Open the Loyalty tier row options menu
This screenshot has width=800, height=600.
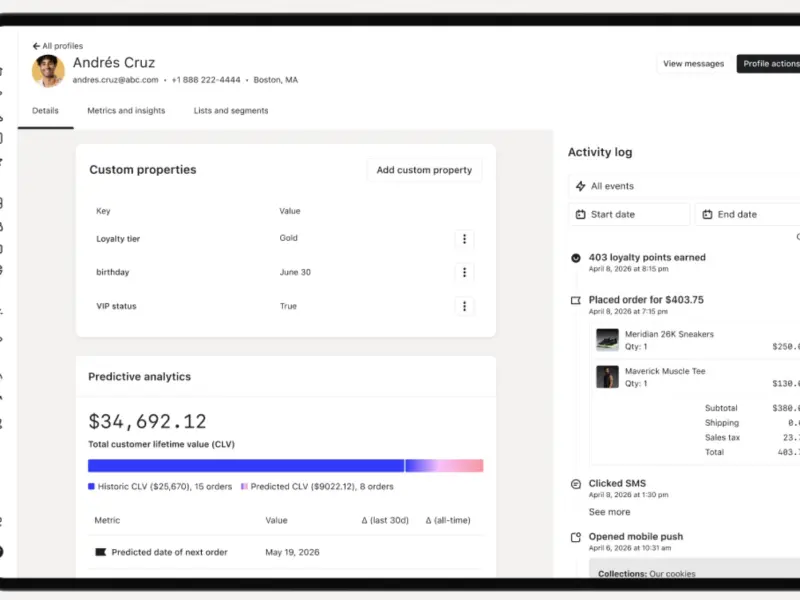click(464, 239)
